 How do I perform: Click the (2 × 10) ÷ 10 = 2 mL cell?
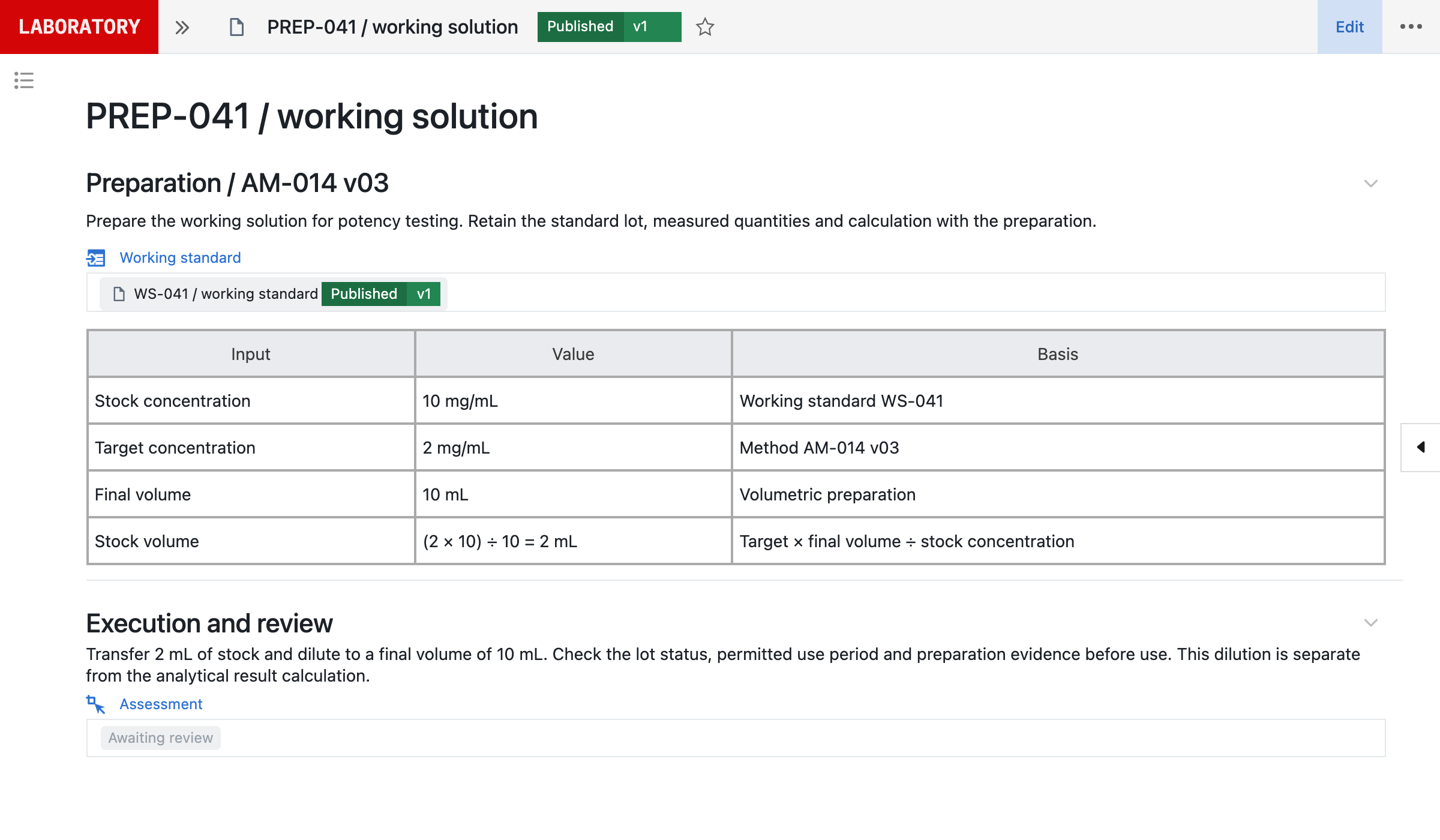point(573,541)
